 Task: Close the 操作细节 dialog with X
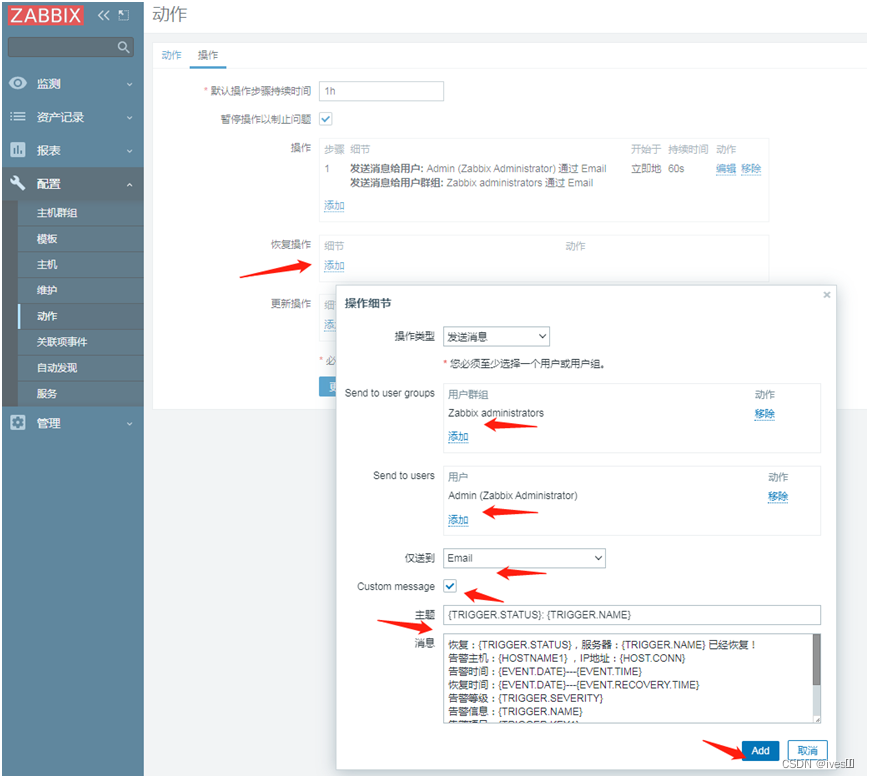pos(826,295)
